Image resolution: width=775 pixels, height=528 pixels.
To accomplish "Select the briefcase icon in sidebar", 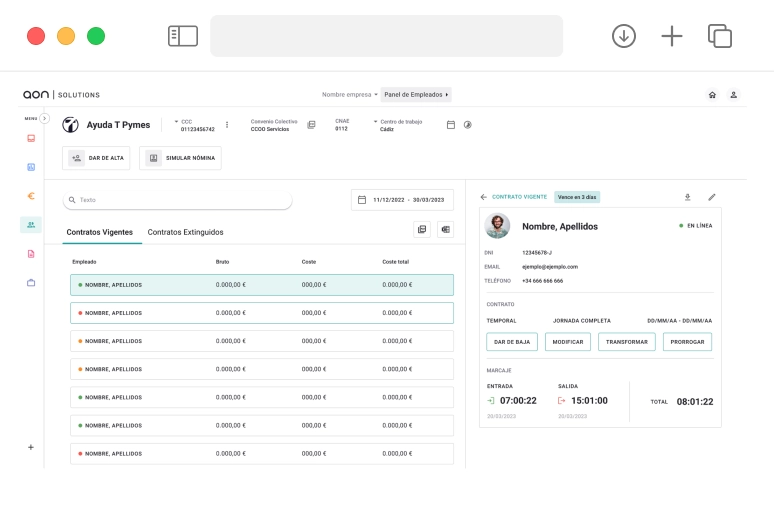I will coord(31,283).
